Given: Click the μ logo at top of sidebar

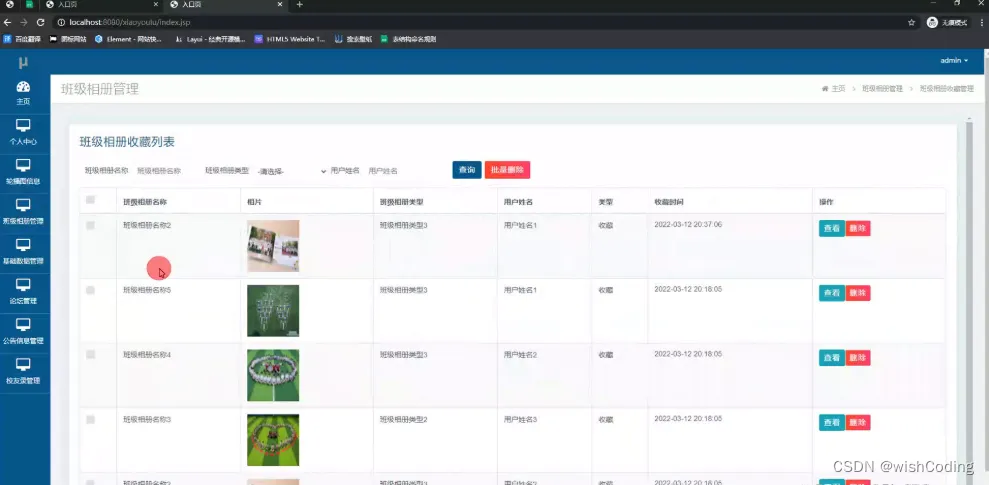Looking at the screenshot, I should click(x=23, y=62).
